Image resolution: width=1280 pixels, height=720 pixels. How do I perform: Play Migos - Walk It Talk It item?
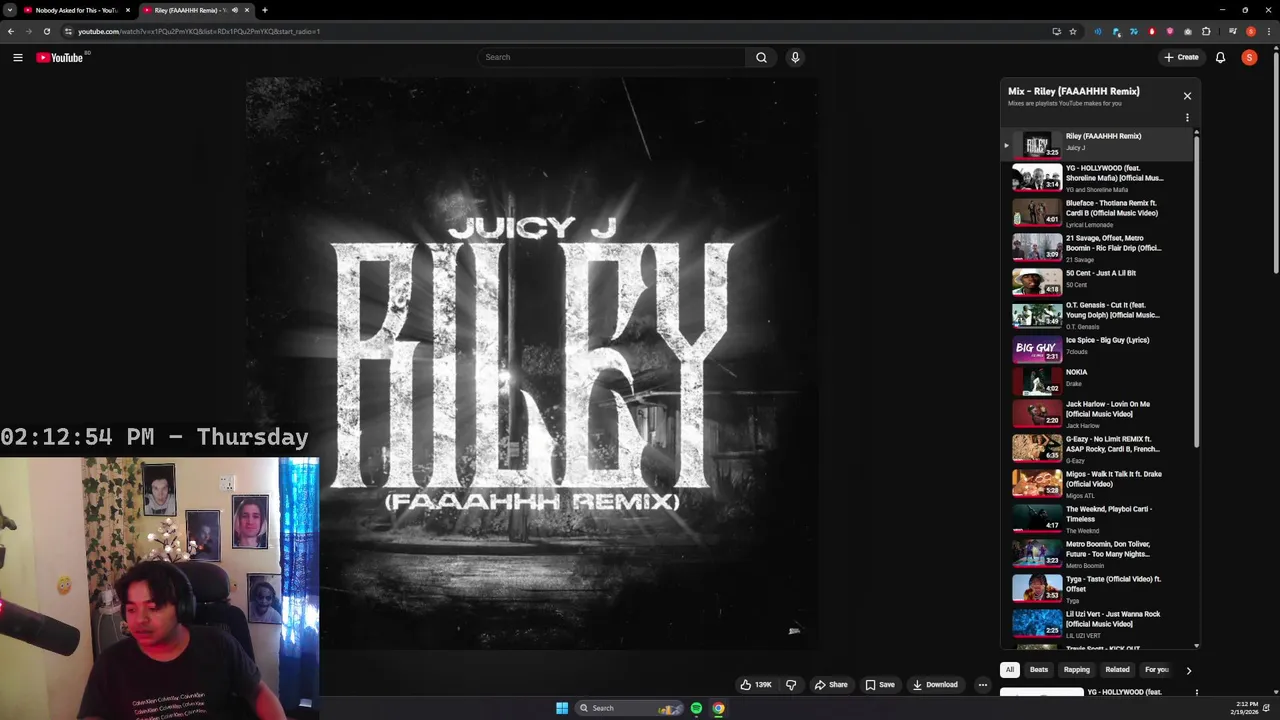1097,484
